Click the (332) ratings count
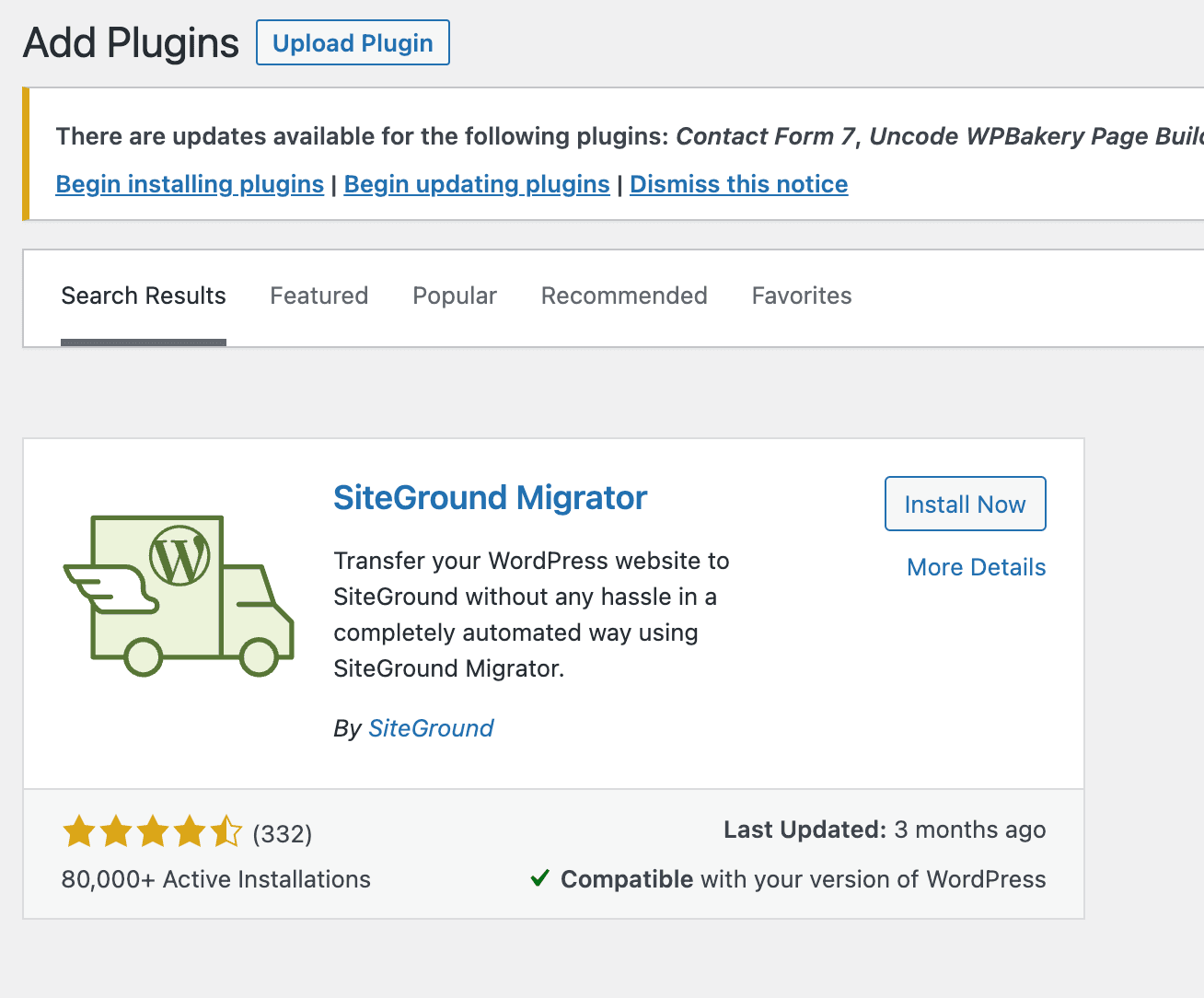The image size is (1204, 998). pyautogui.click(x=283, y=834)
